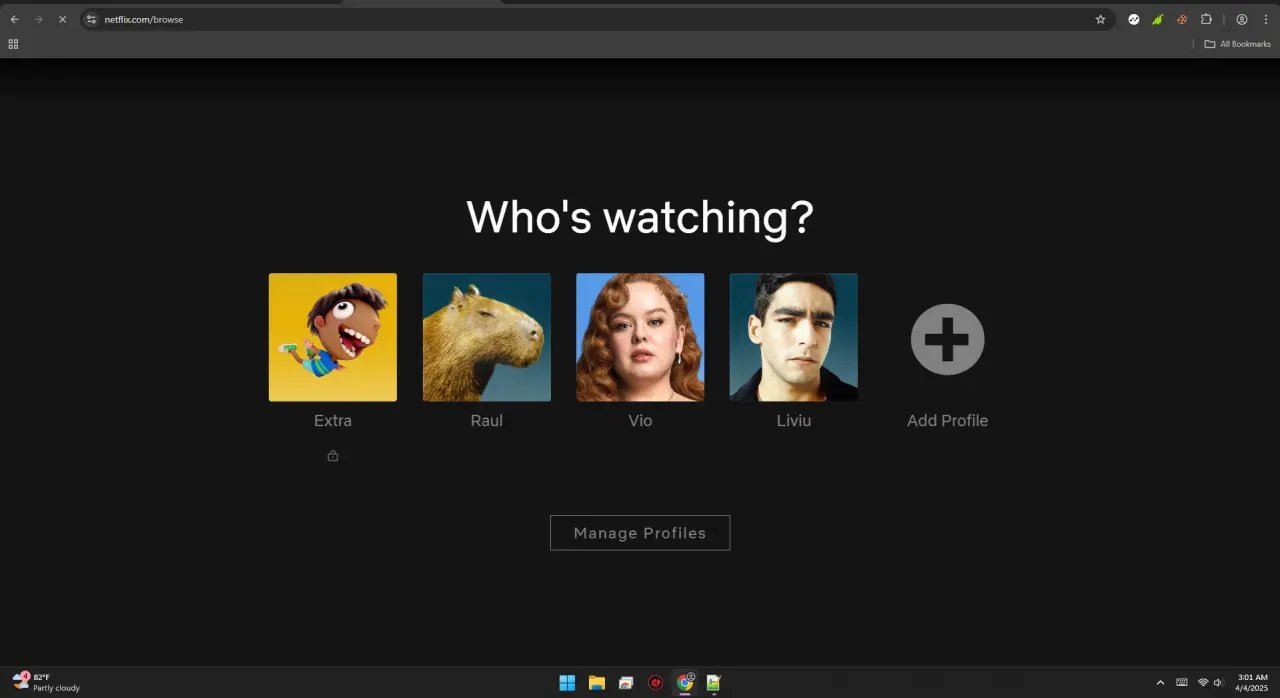Pick the Liviu profile avatar
Screen dimensions: 1280x698
794,337
